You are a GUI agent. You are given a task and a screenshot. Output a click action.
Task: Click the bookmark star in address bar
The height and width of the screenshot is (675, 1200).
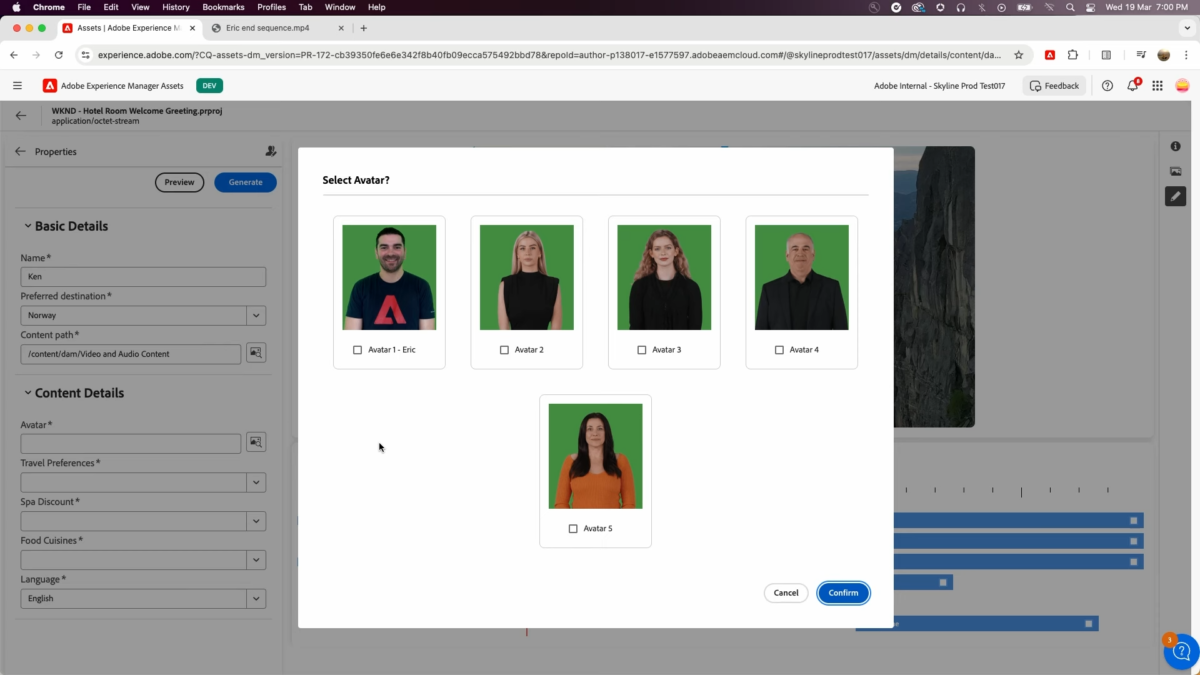pyautogui.click(x=1018, y=55)
